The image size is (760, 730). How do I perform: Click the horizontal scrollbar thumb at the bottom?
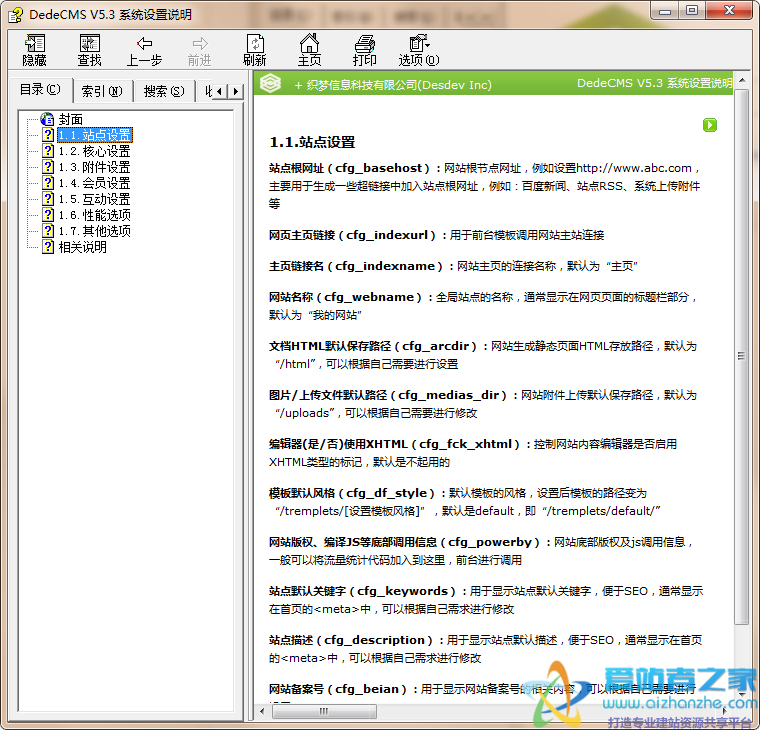[324, 712]
